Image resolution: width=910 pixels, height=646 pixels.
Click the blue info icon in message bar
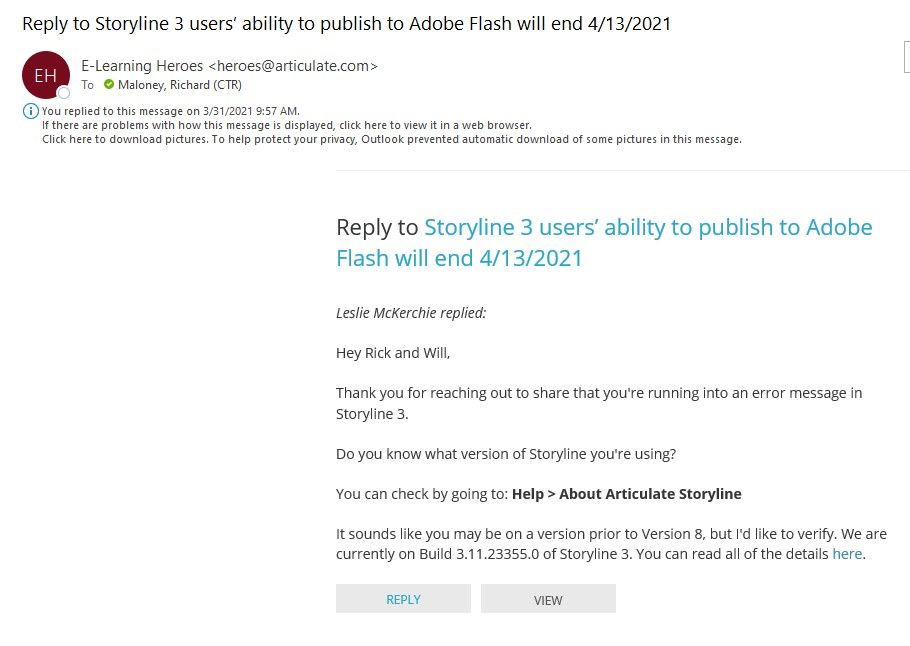coord(31,111)
